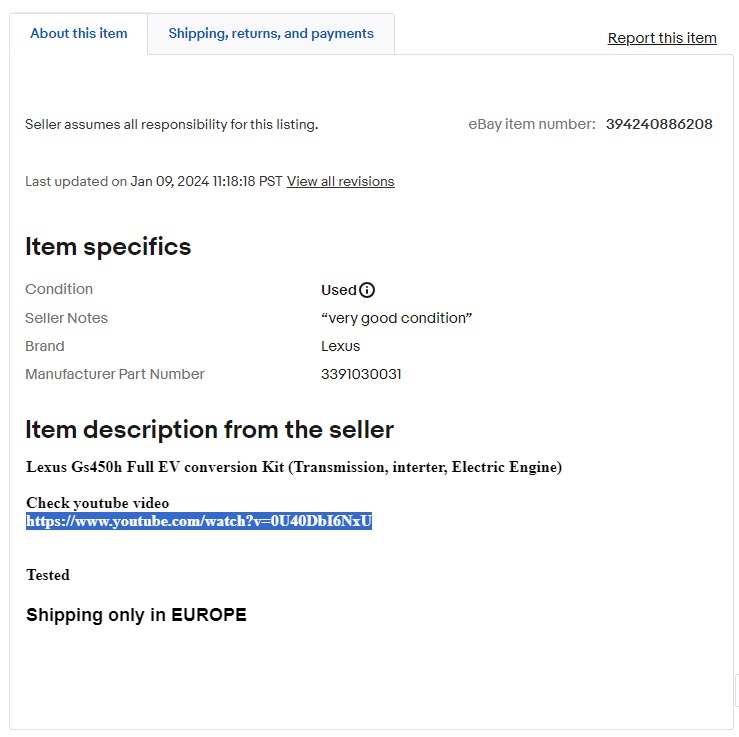Click the Tested text in description

[x=48, y=575]
